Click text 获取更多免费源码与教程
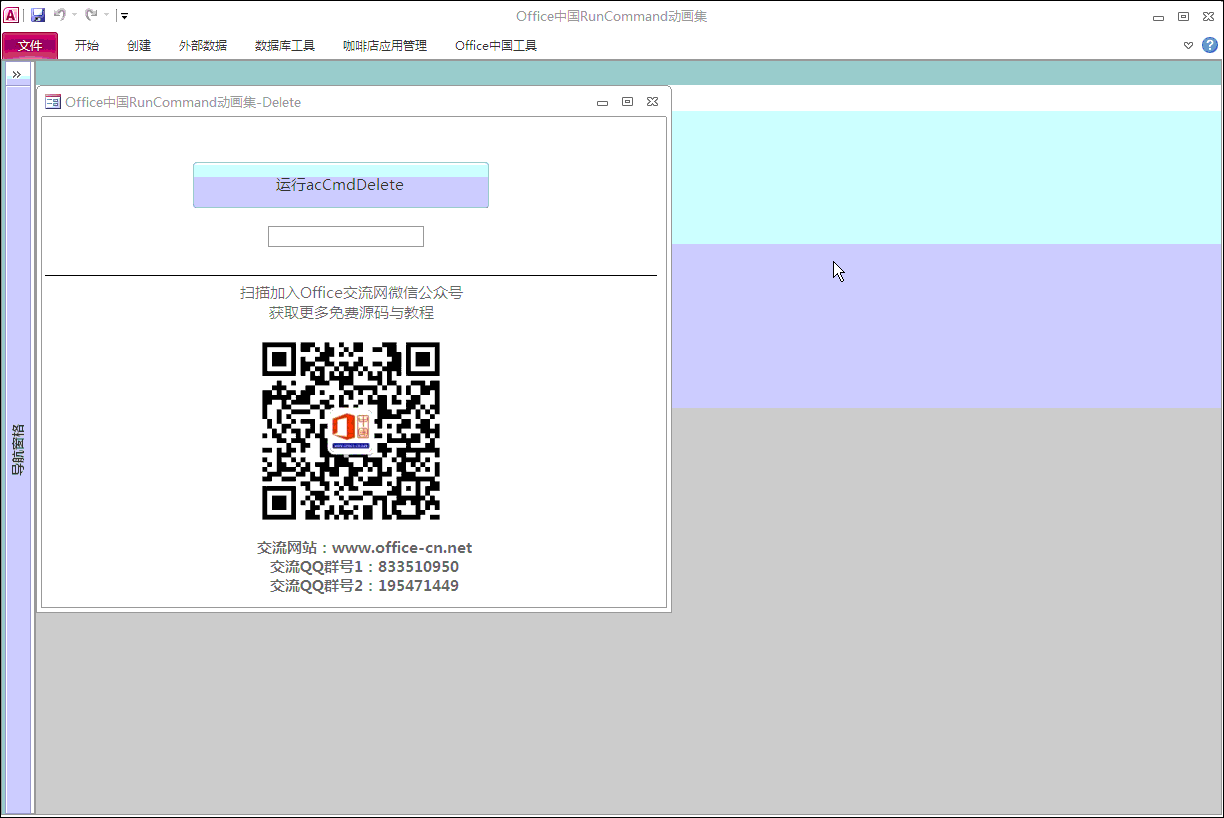This screenshot has width=1224, height=818. tap(351, 312)
